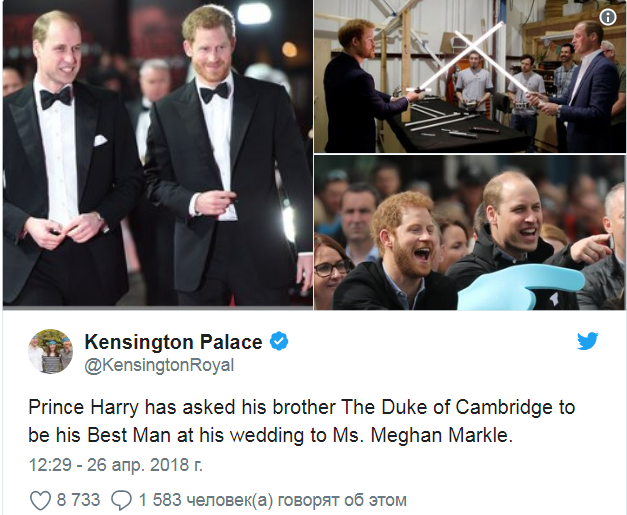Viewport: 627px width, 515px height.
Task: Click the words 'Prince Harry' in the tweet
Action: (x=80, y=408)
